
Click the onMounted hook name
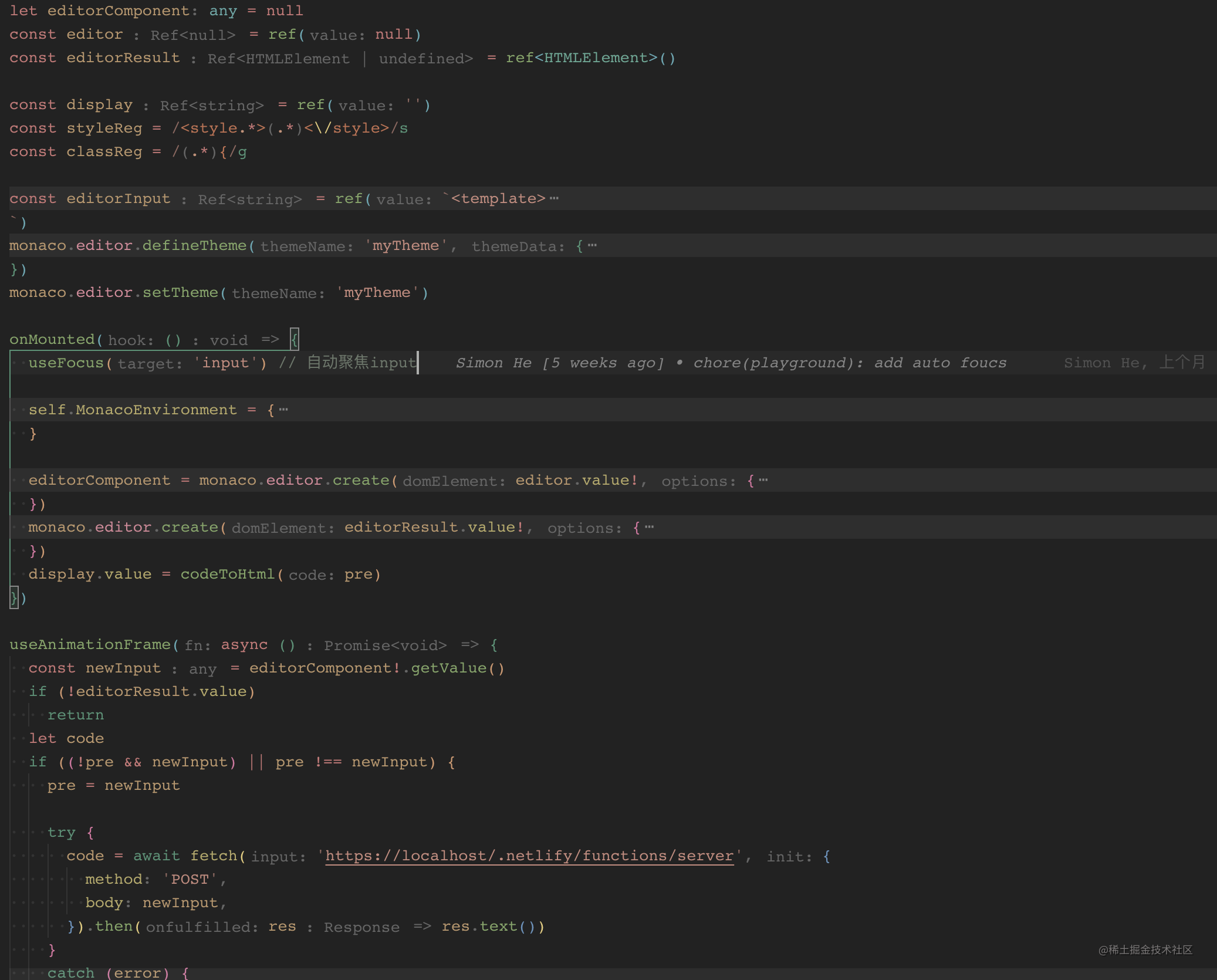pos(53,339)
